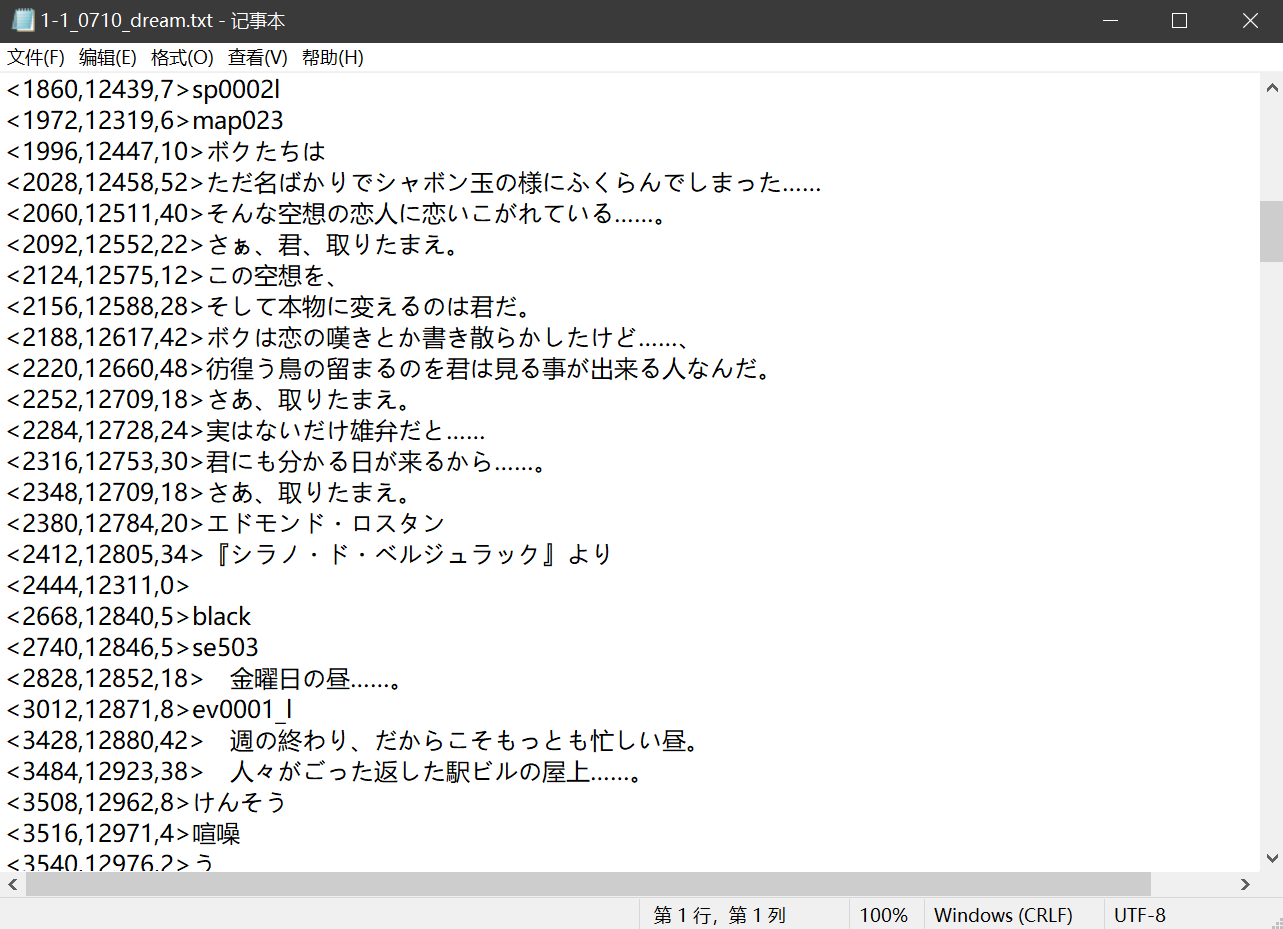Click the horizontal scrollbar thumb
This screenshot has width=1283, height=929.
[588, 884]
